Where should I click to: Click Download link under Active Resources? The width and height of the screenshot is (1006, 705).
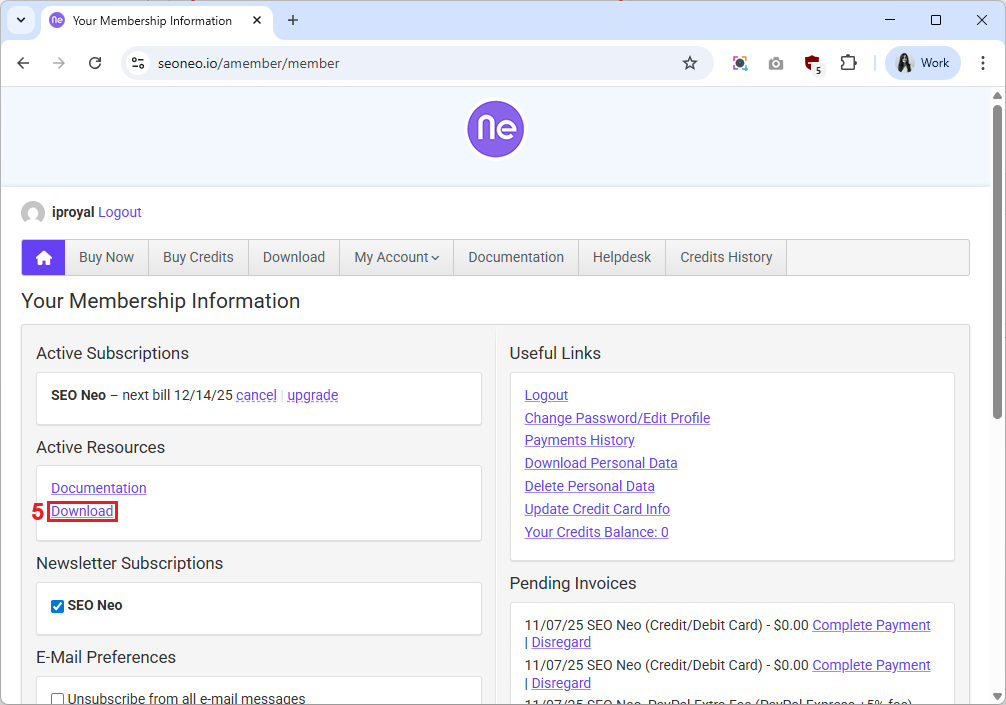[82, 511]
